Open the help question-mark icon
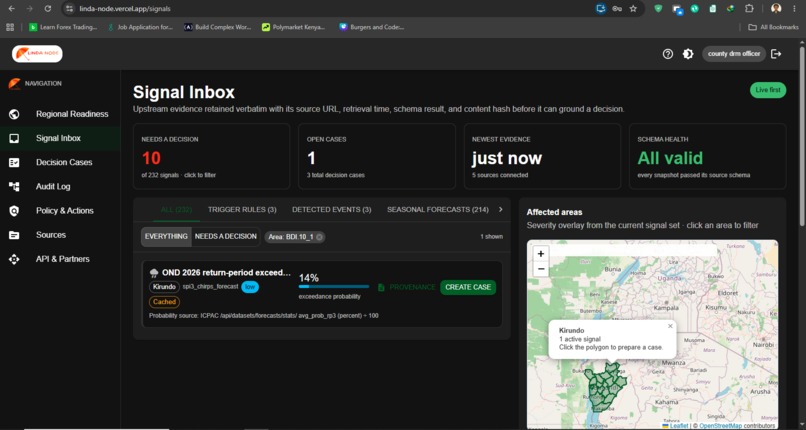This screenshot has width=806, height=430. tap(668, 54)
